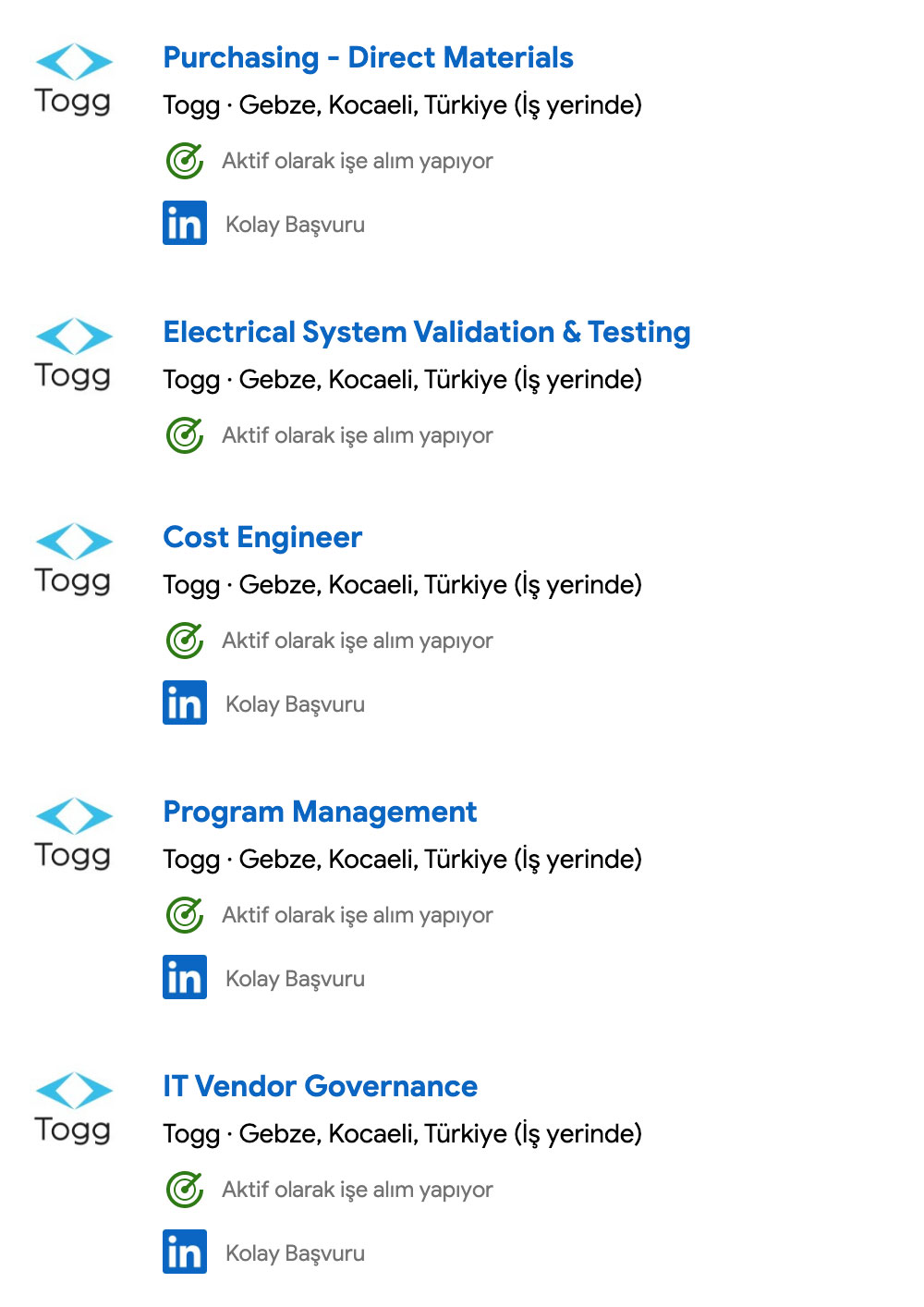Click LinkedIn icon under Cost Engineer
Screen dimensions: 924x1307
[x=185, y=702]
